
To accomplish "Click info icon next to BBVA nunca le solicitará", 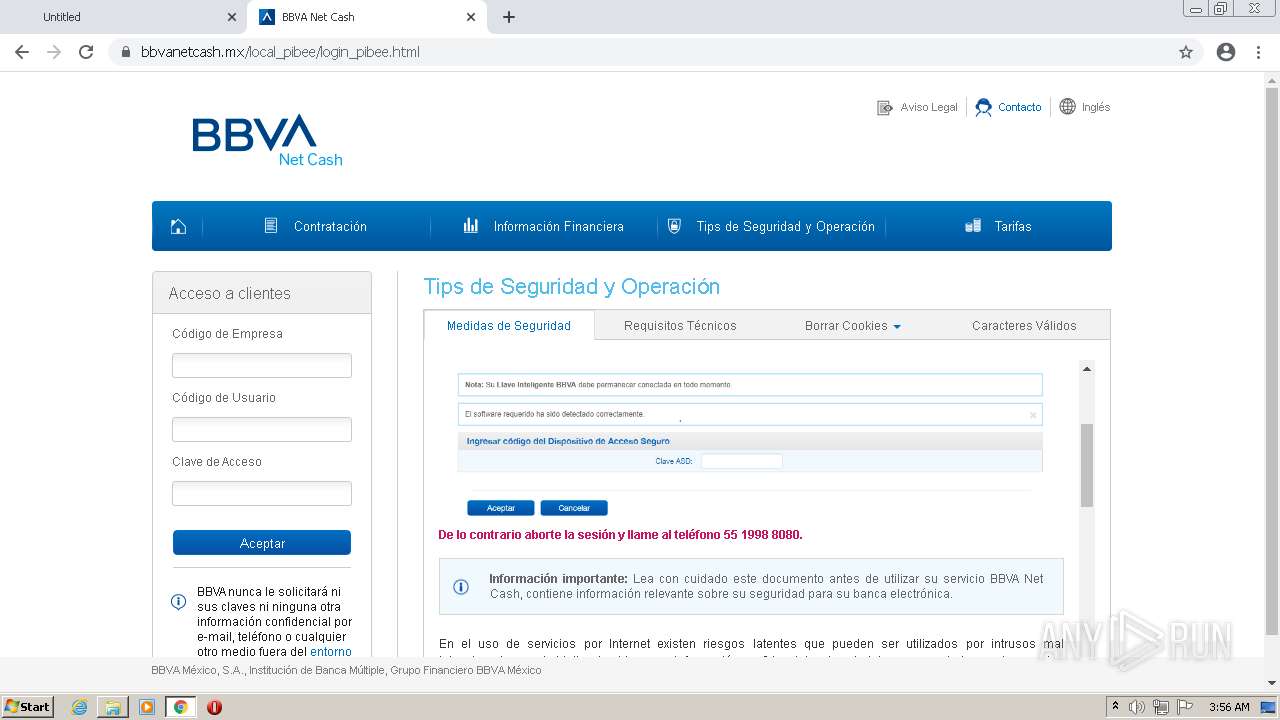I will point(178,601).
